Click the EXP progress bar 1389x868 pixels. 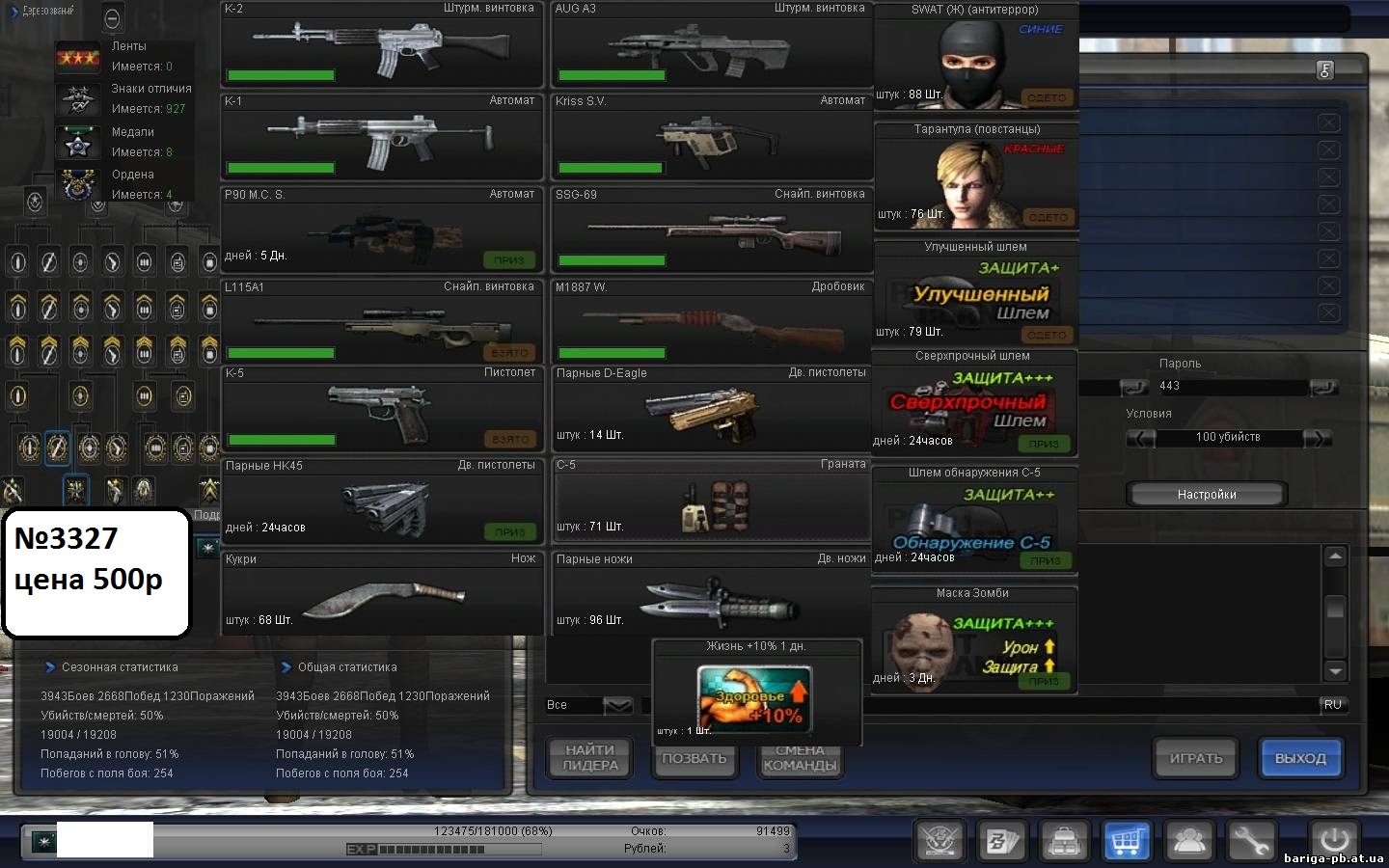(x=444, y=850)
